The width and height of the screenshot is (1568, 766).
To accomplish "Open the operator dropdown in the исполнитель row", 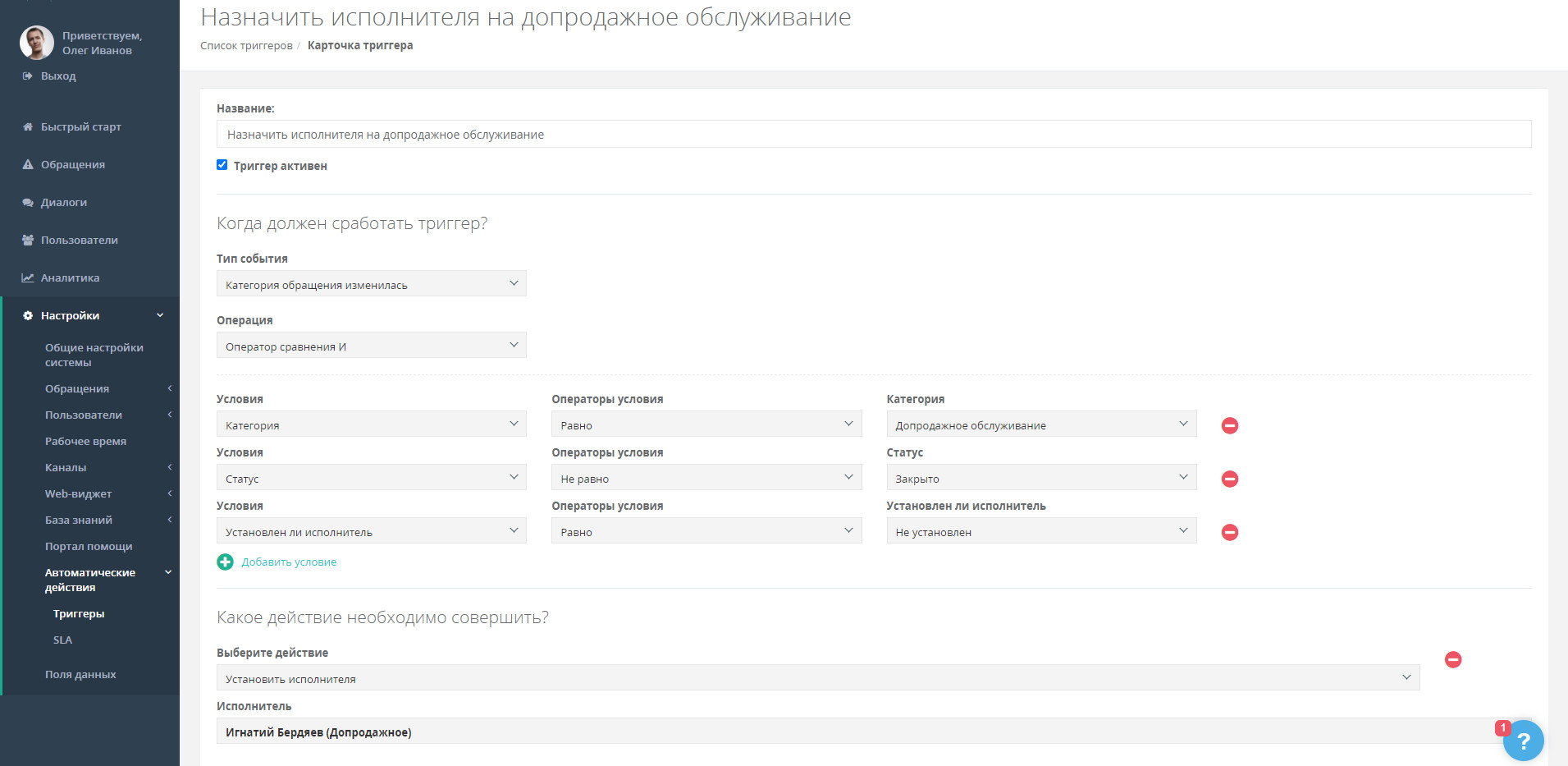I will click(706, 531).
